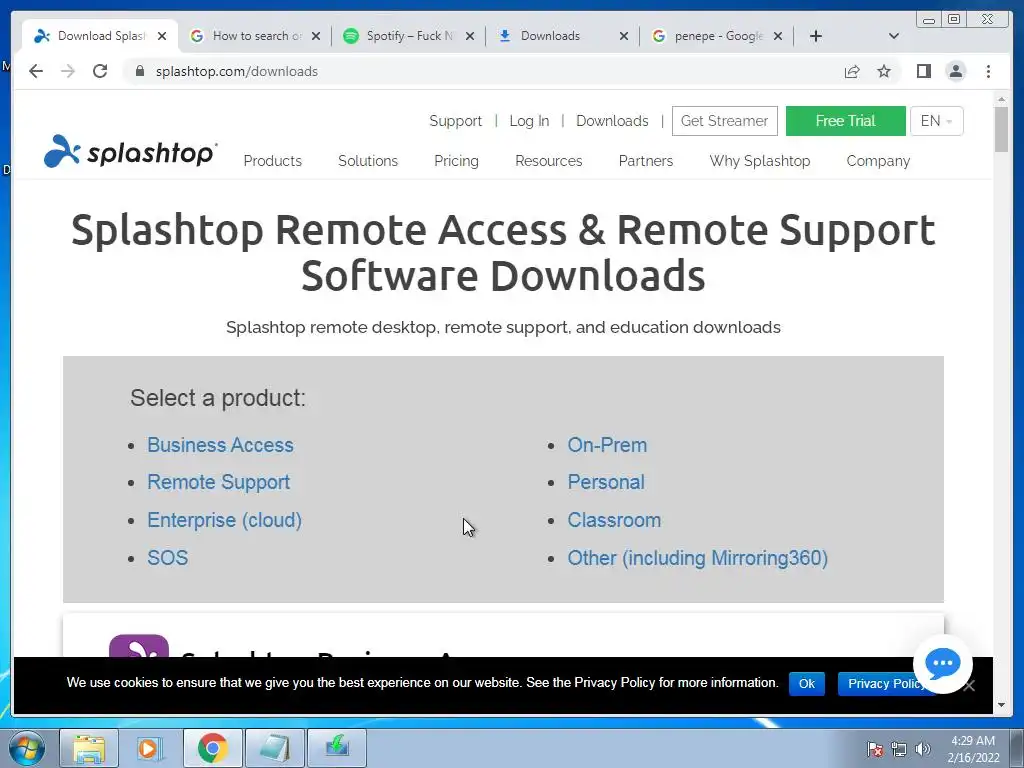Screen dimensions: 1024x768
Task: Click the green Free Trial button
Action: click(845, 121)
